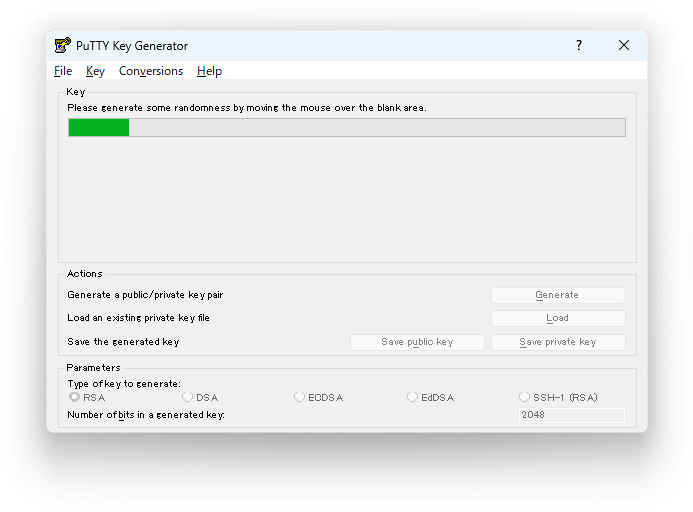Click the Load button
Image resolution: width=693 pixels, height=512 pixels.
tap(558, 318)
